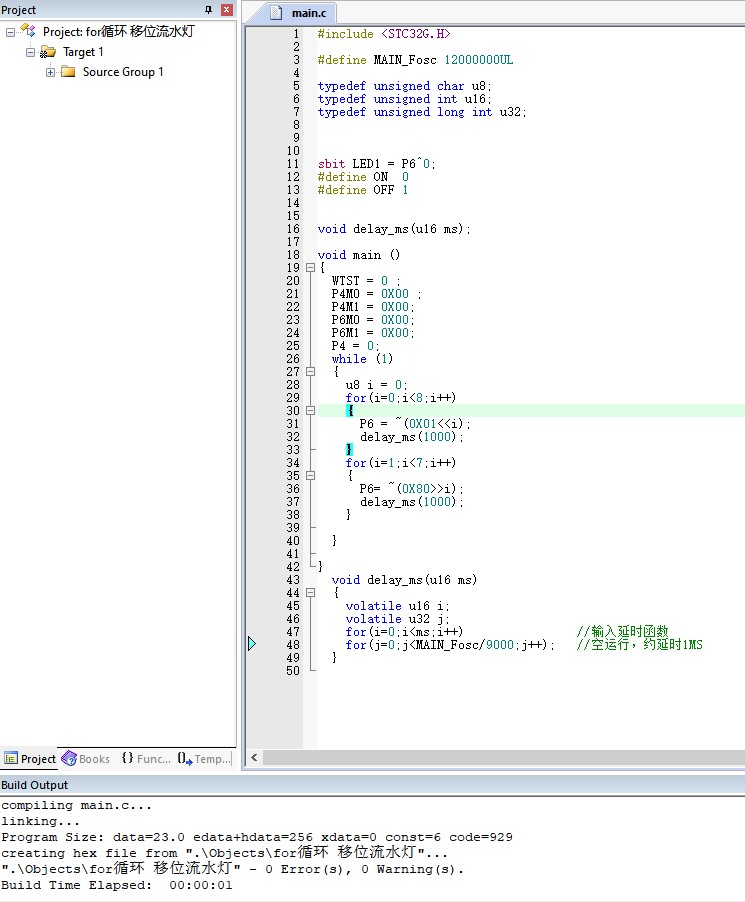The width and height of the screenshot is (745, 902).
Task: Collapse the Target 1 tree node
Action: (x=30, y=52)
